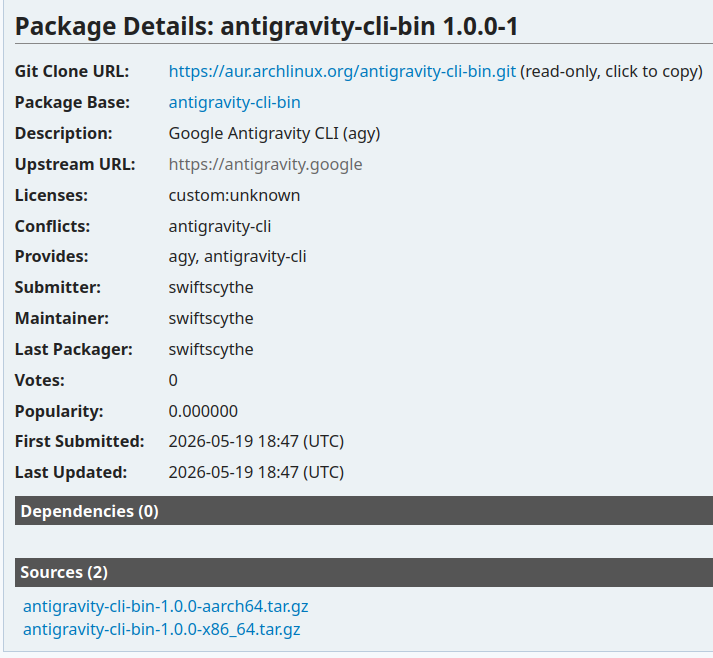Click the license value custom:unknown
713x658 pixels.
[234, 195]
